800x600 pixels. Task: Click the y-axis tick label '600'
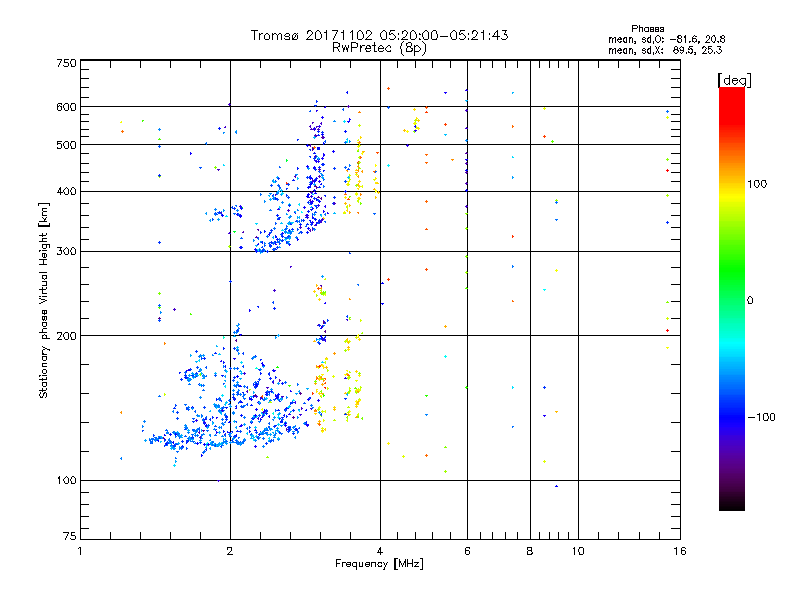tap(66, 107)
